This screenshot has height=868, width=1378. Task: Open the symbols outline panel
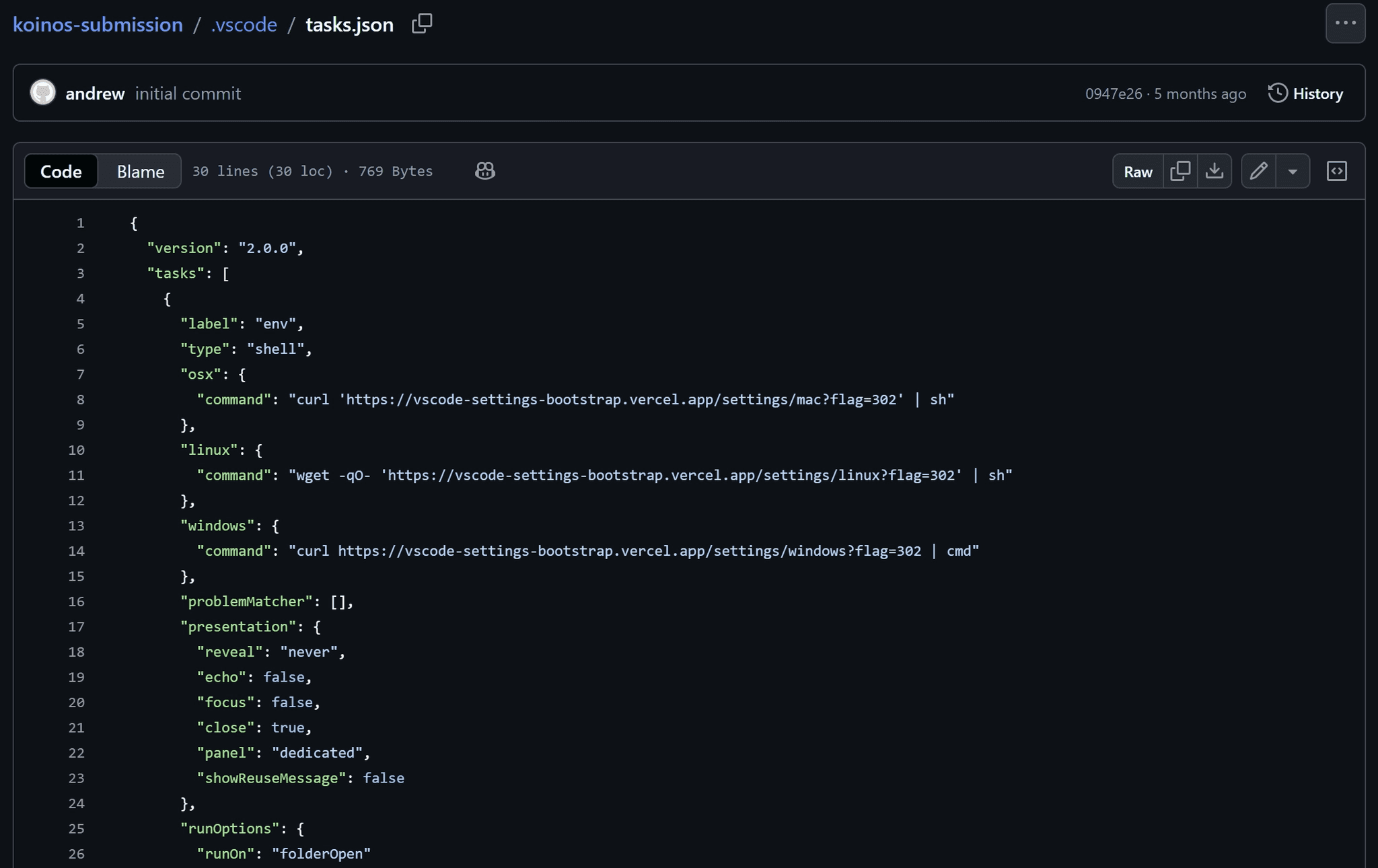click(x=1338, y=171)
